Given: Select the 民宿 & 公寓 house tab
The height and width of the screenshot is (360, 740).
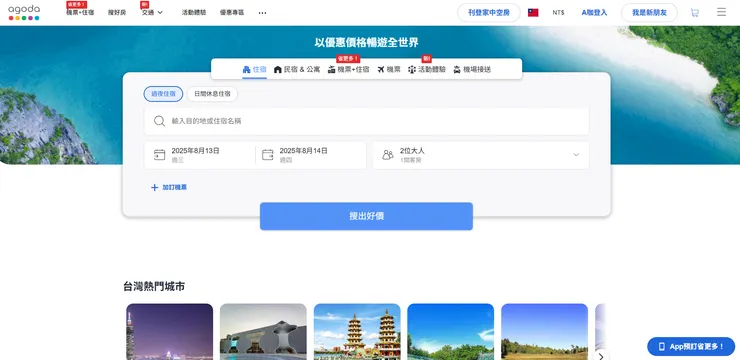Looking at the screenshot, I should coord(297,69).
